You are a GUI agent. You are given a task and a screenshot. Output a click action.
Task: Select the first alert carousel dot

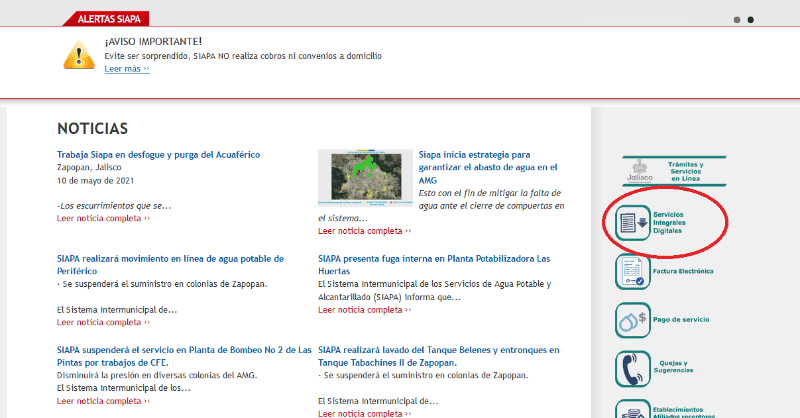pos(737,19)
